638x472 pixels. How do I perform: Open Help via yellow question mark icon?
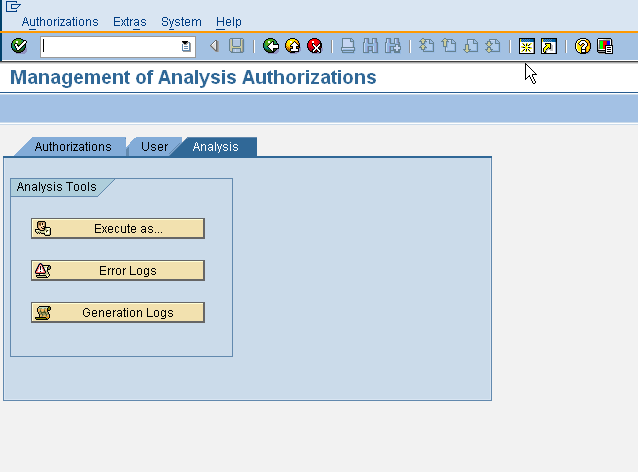tap(582, 46)
